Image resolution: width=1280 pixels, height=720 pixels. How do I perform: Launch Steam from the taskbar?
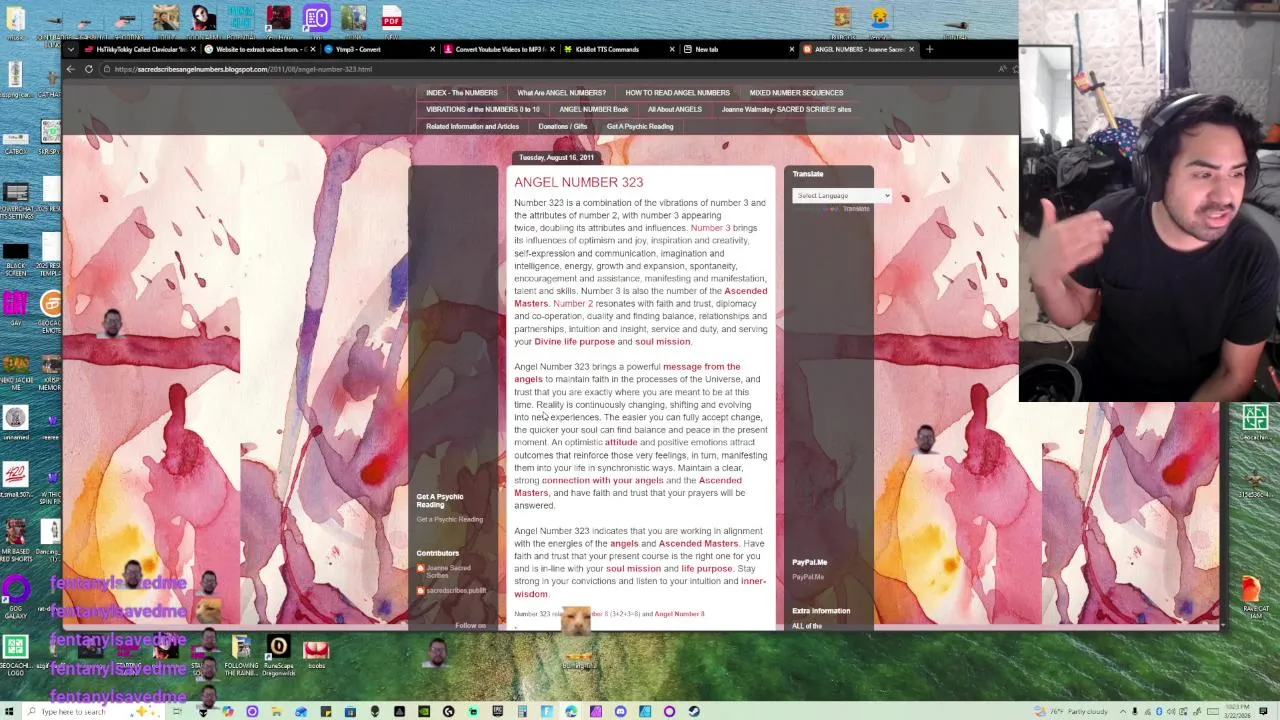coord(694,711)
